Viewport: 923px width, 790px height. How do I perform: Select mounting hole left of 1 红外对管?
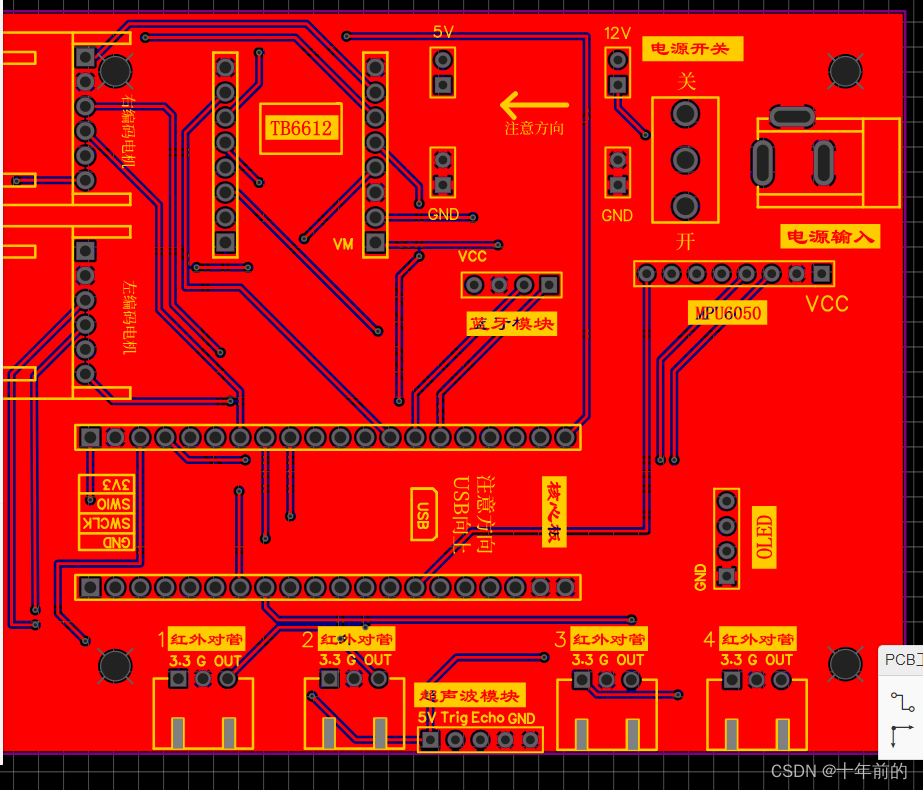pos(115,666)
